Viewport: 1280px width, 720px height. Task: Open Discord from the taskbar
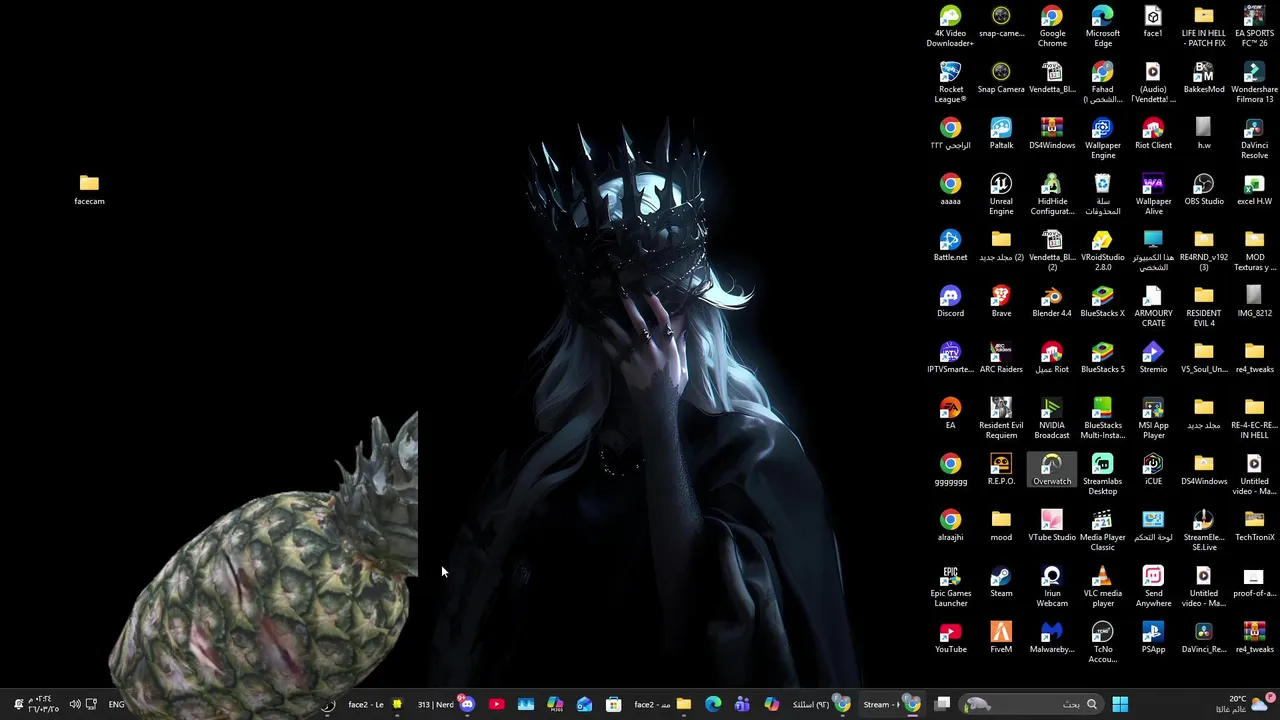tap(467, 704)
